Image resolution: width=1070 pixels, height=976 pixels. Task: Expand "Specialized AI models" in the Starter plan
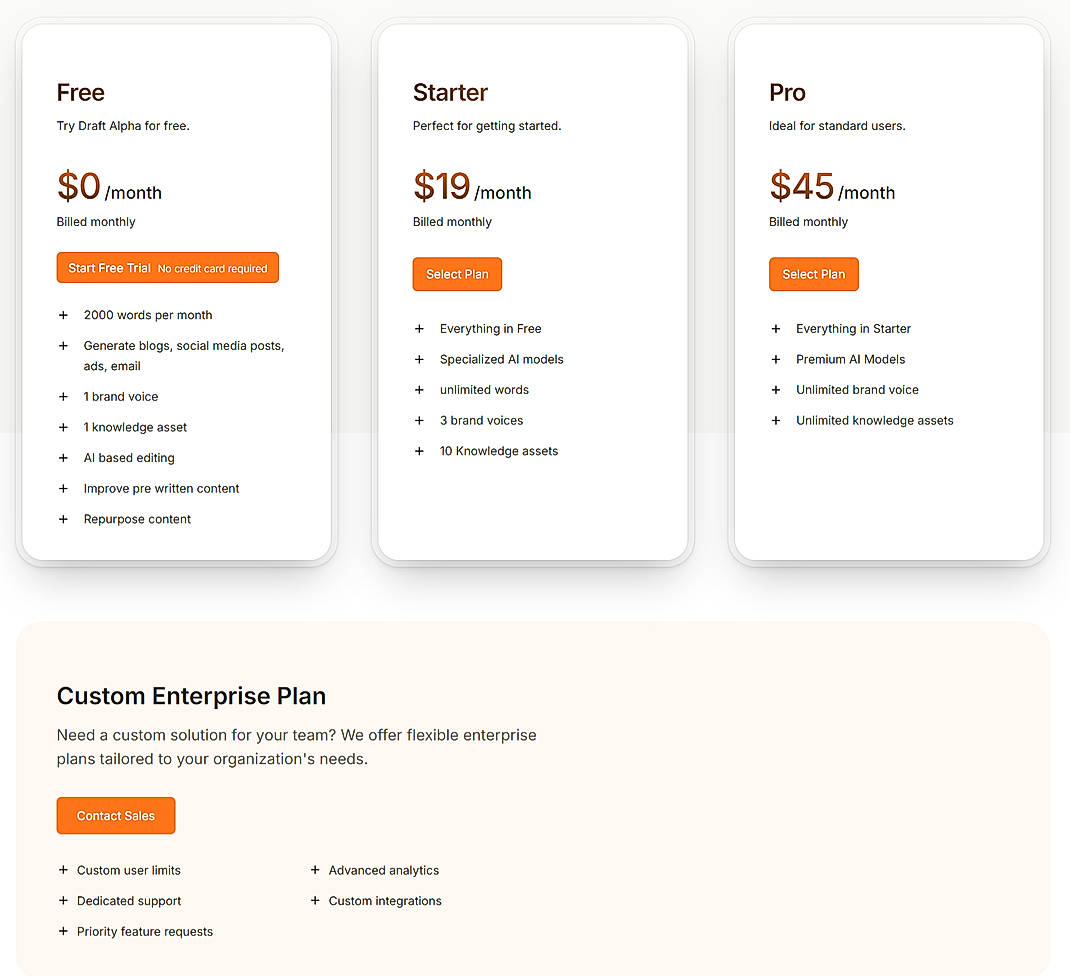[x=419, y=359]
